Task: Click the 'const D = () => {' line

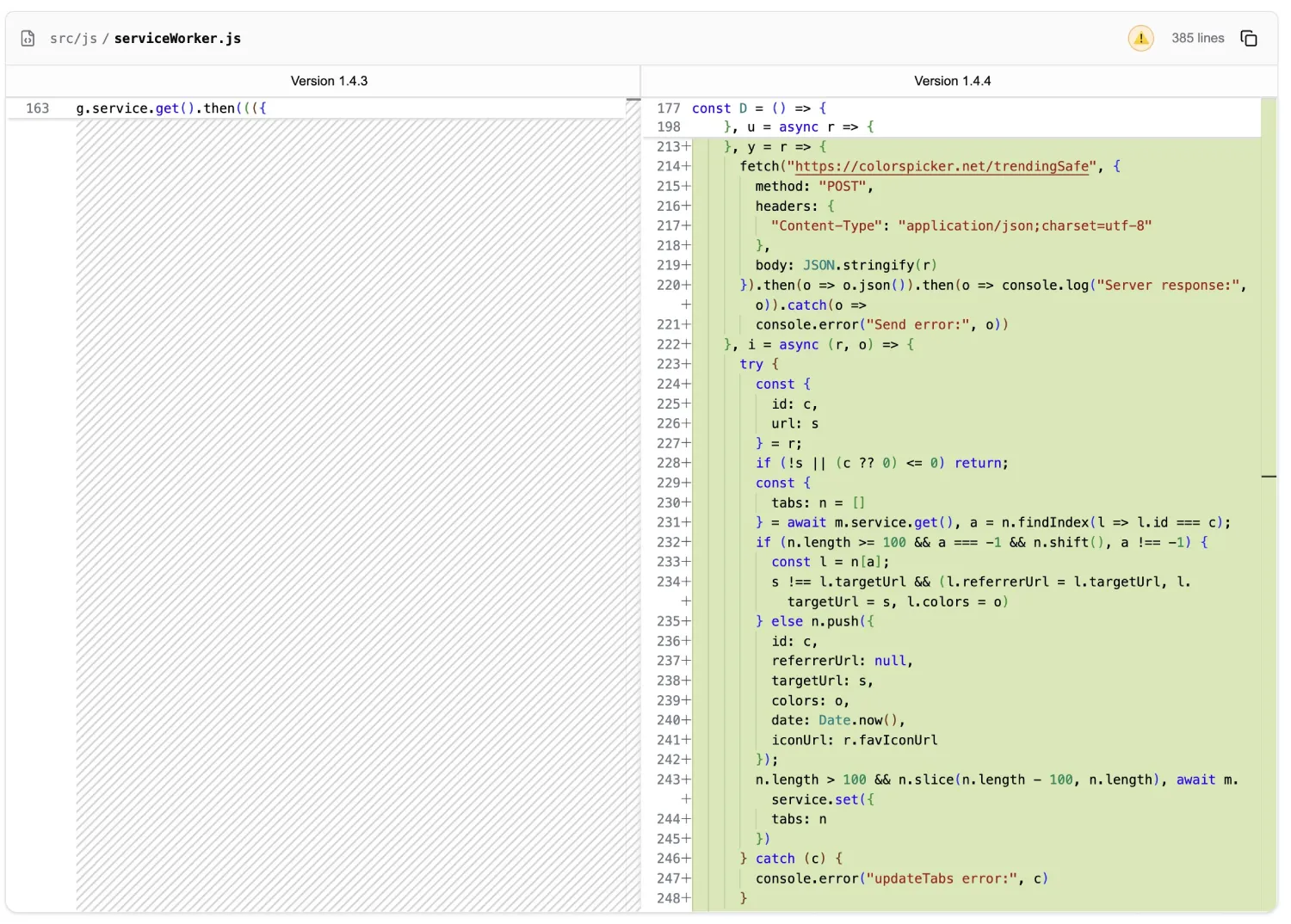Action: (759, 108)
